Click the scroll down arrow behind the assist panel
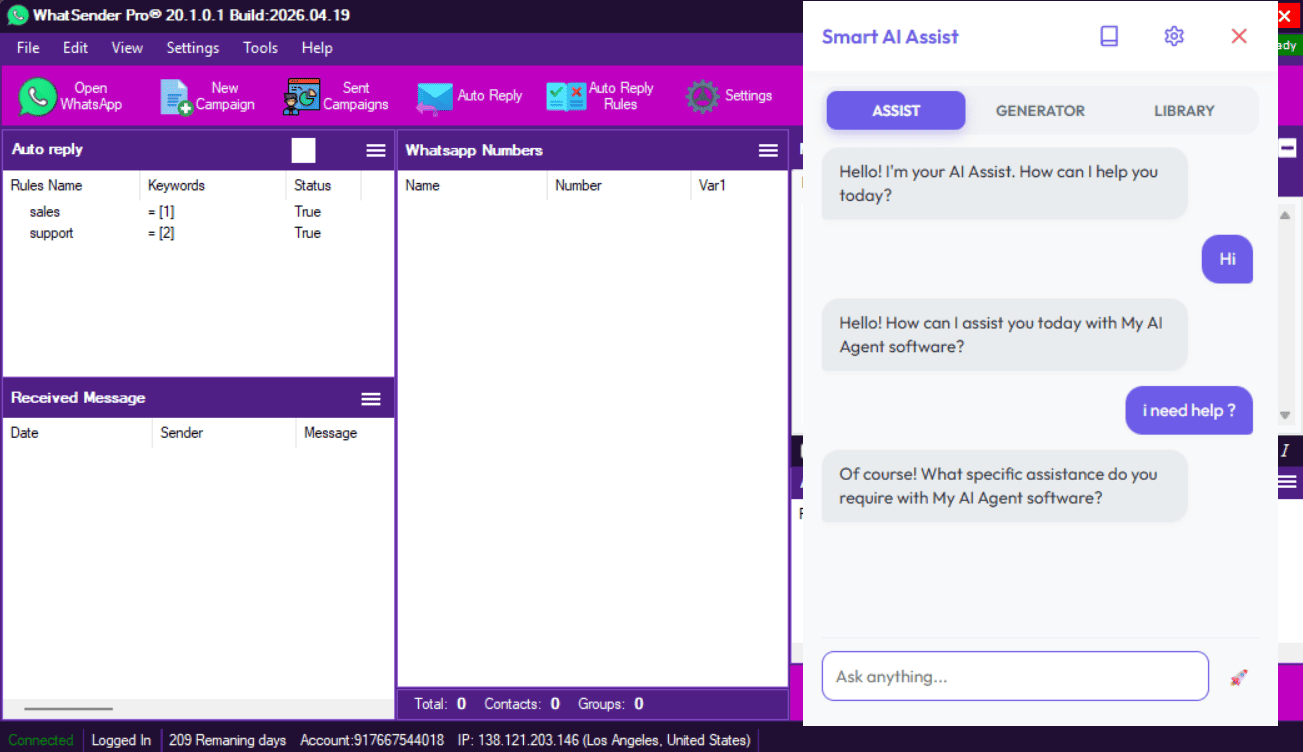The height and width of the screenshot is (752, 1303). tap(1286, 414)
